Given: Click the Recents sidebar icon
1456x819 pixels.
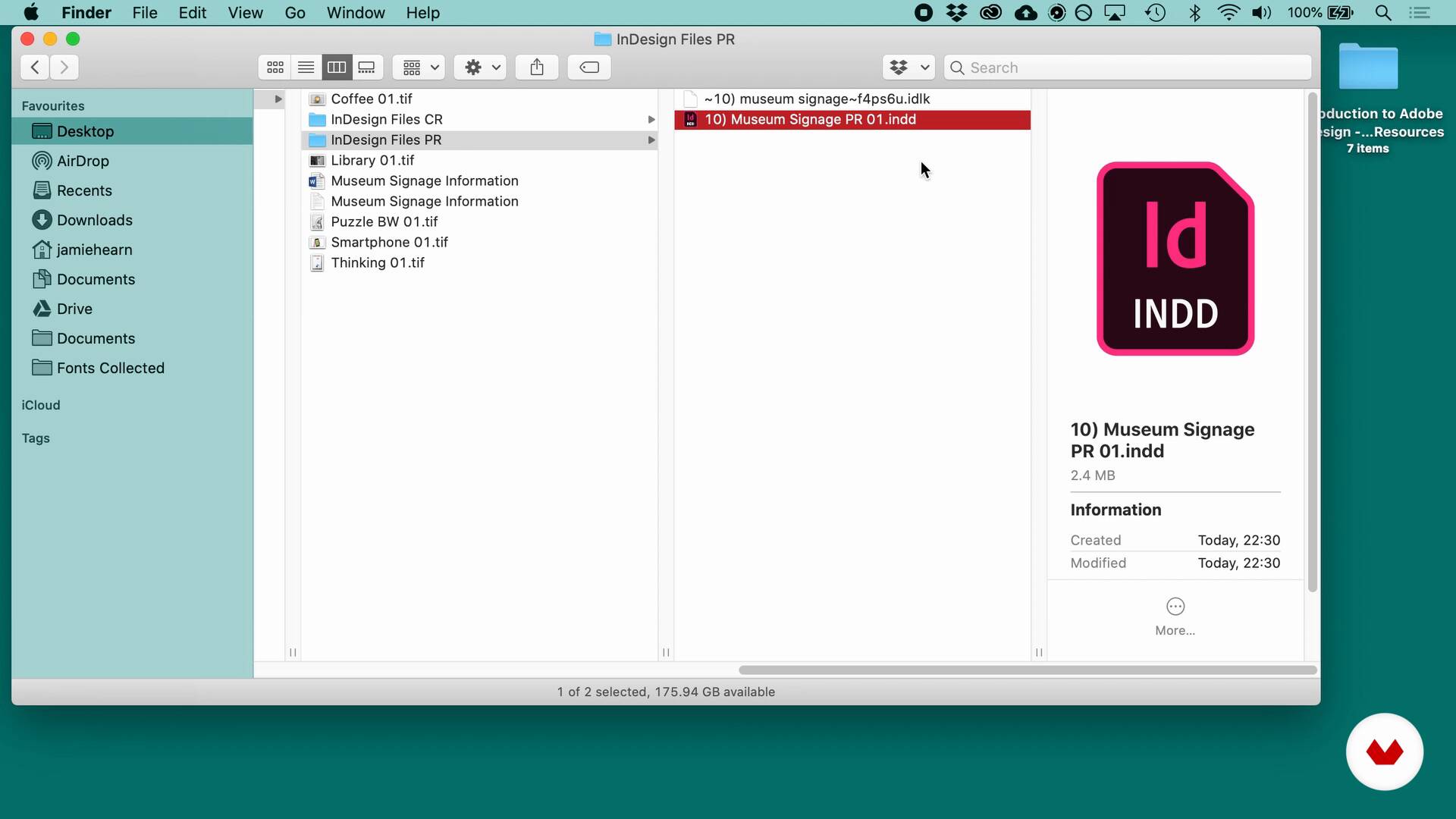Looking at the screenshot, I should tap(42, 190).
